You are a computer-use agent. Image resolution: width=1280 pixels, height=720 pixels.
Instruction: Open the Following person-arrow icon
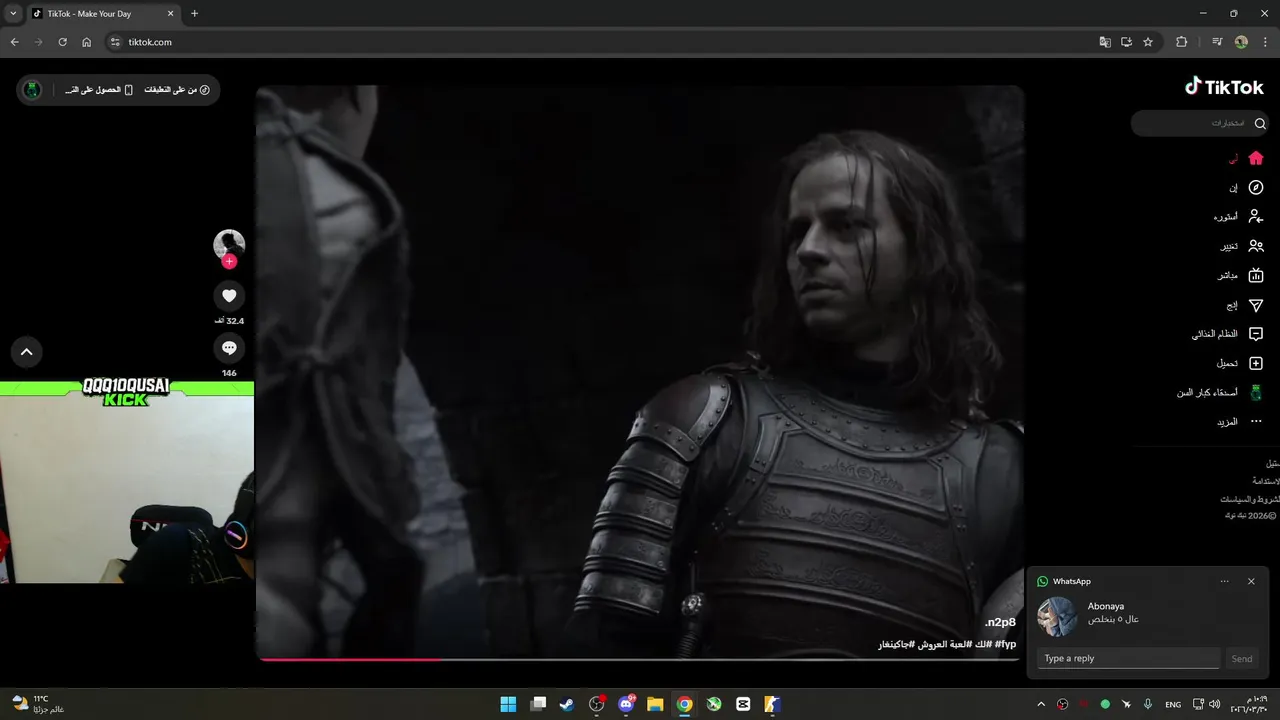[x=1256, y=216]
